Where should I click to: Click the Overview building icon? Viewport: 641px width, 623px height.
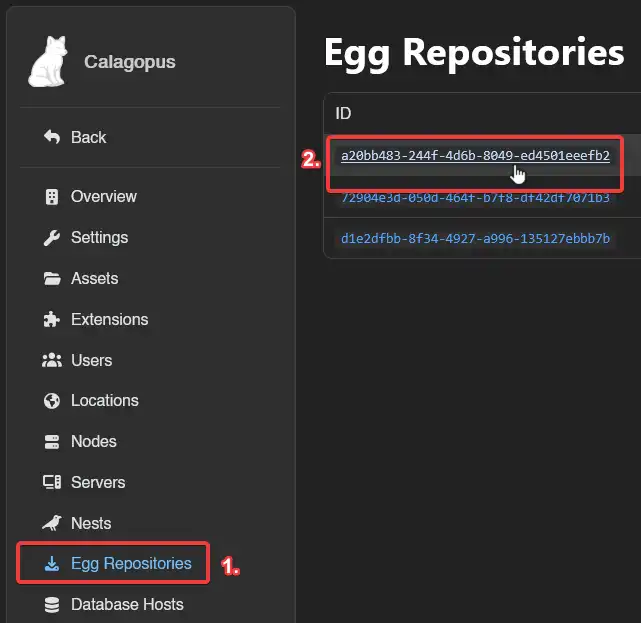(52, 197)
